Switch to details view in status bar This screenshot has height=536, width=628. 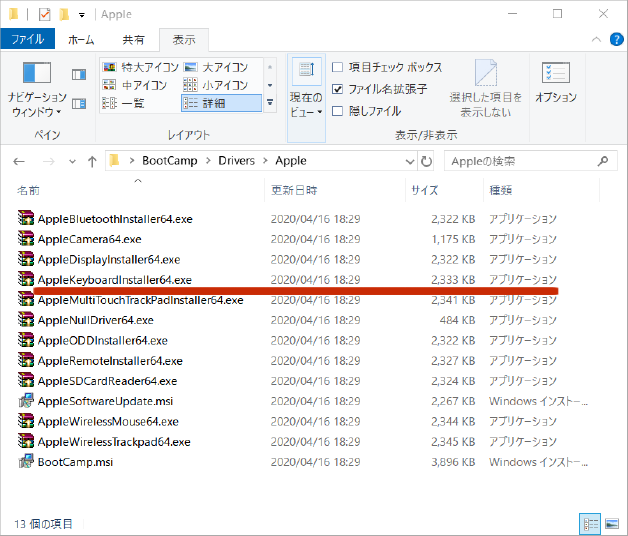click(590, 524)
